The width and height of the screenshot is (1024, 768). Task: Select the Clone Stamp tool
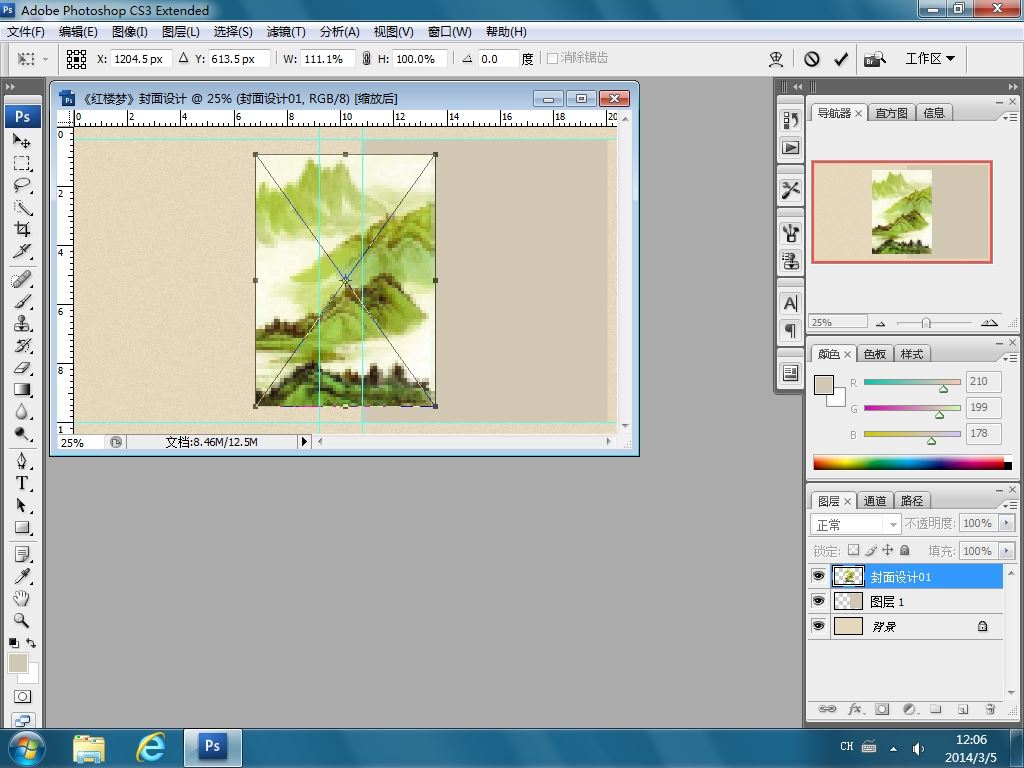(22, 324)
